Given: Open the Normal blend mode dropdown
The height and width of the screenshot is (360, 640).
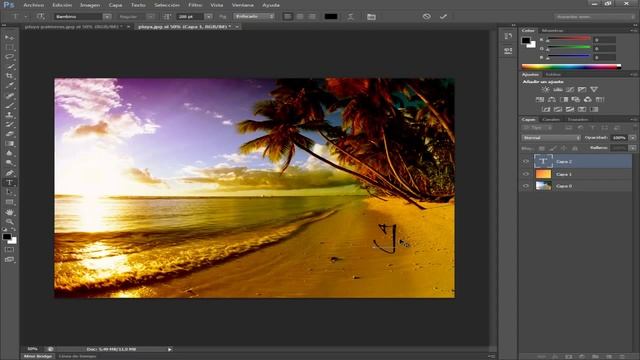Looking at the screenshot, I should 551,138.
